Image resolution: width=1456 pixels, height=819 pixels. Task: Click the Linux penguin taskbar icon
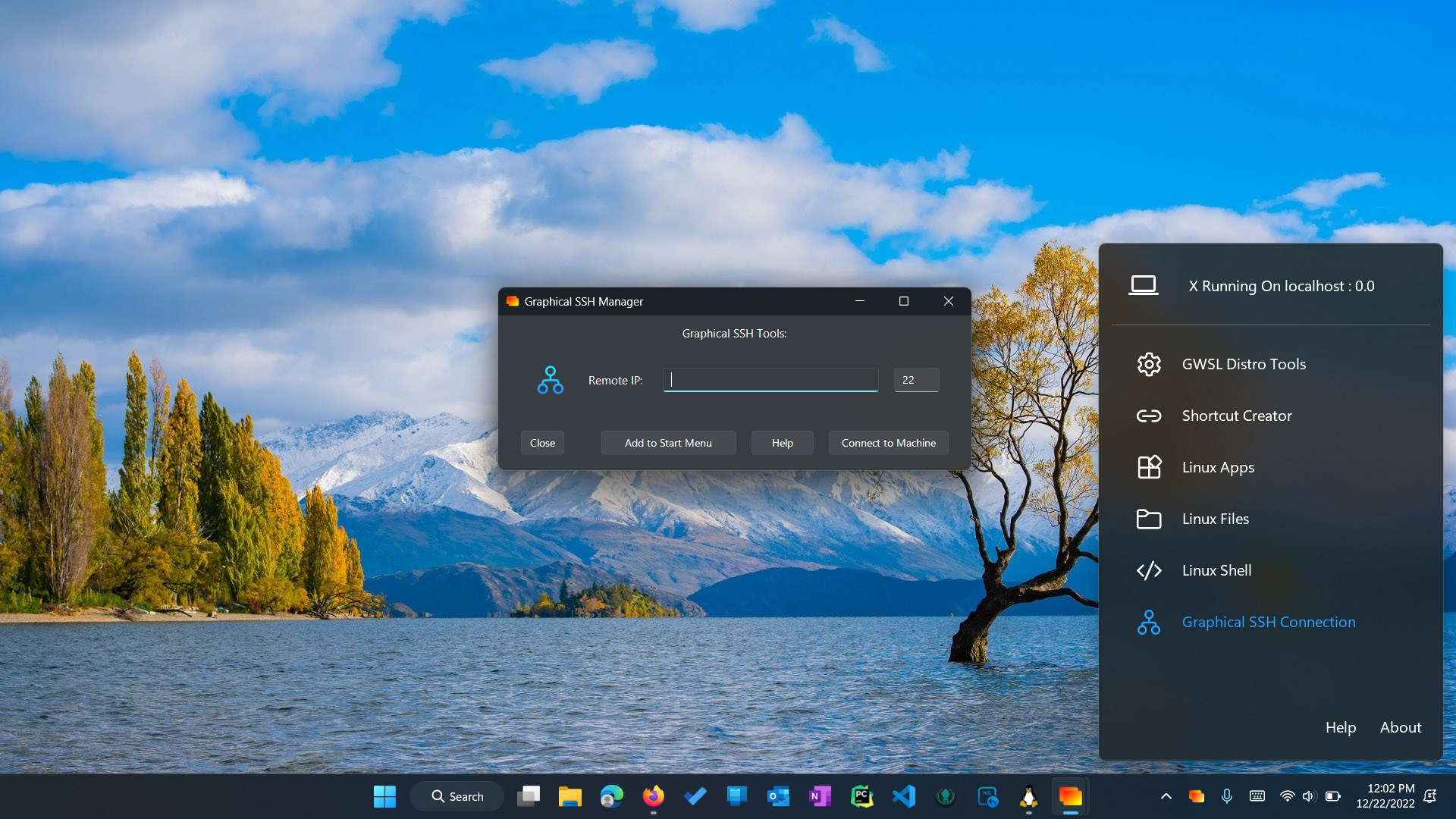point(1028,796)
